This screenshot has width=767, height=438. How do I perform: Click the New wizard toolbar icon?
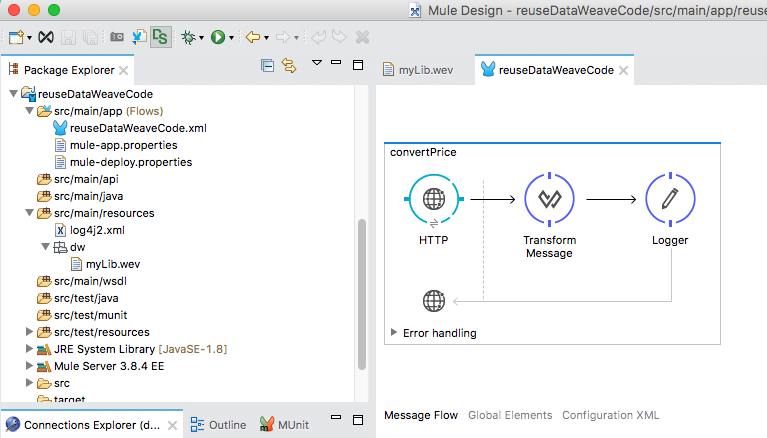click(x=15, y=37)
